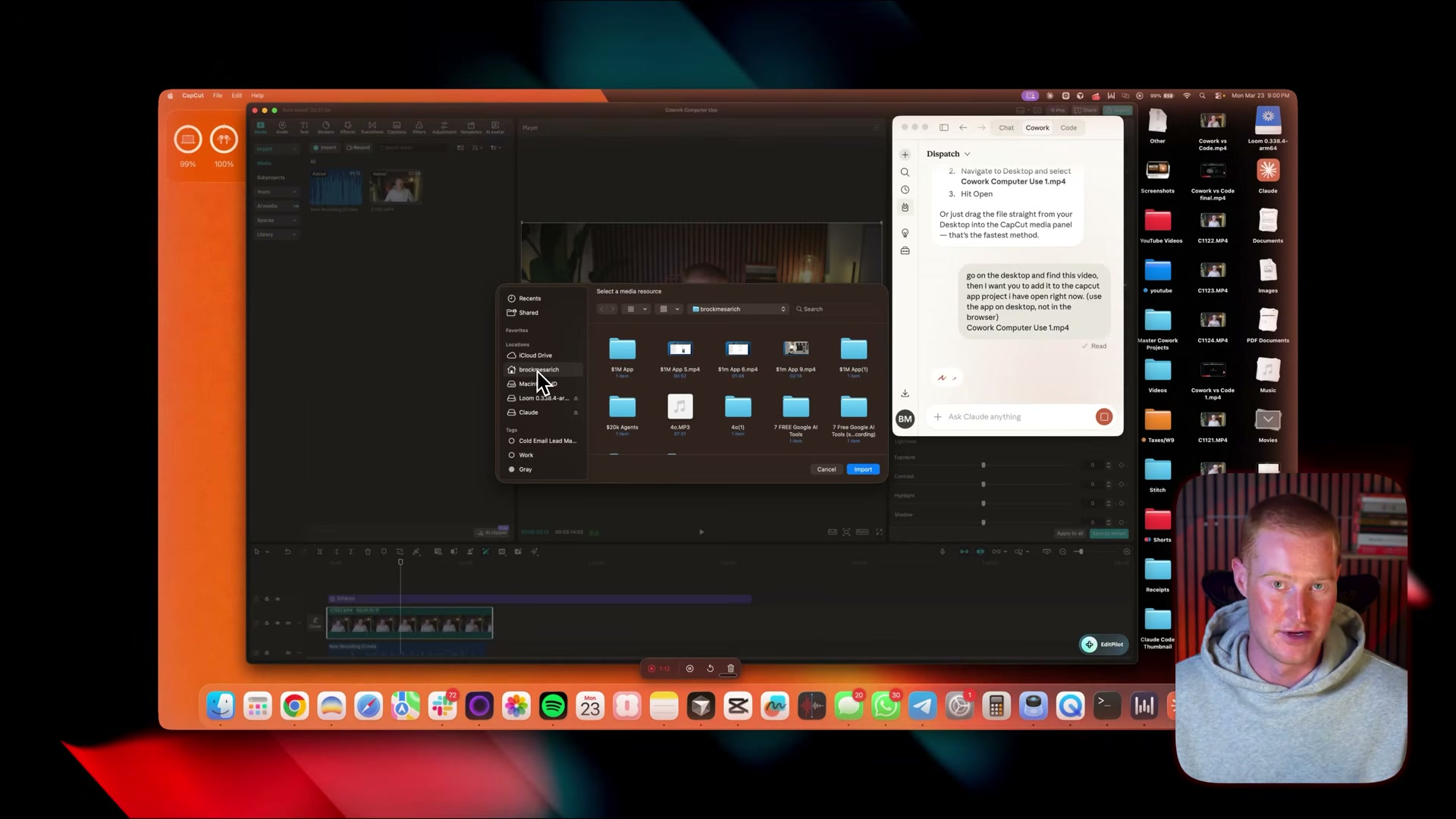
Task: Click the Spotify icon in the Dock
Action: [x=553, y=707]
